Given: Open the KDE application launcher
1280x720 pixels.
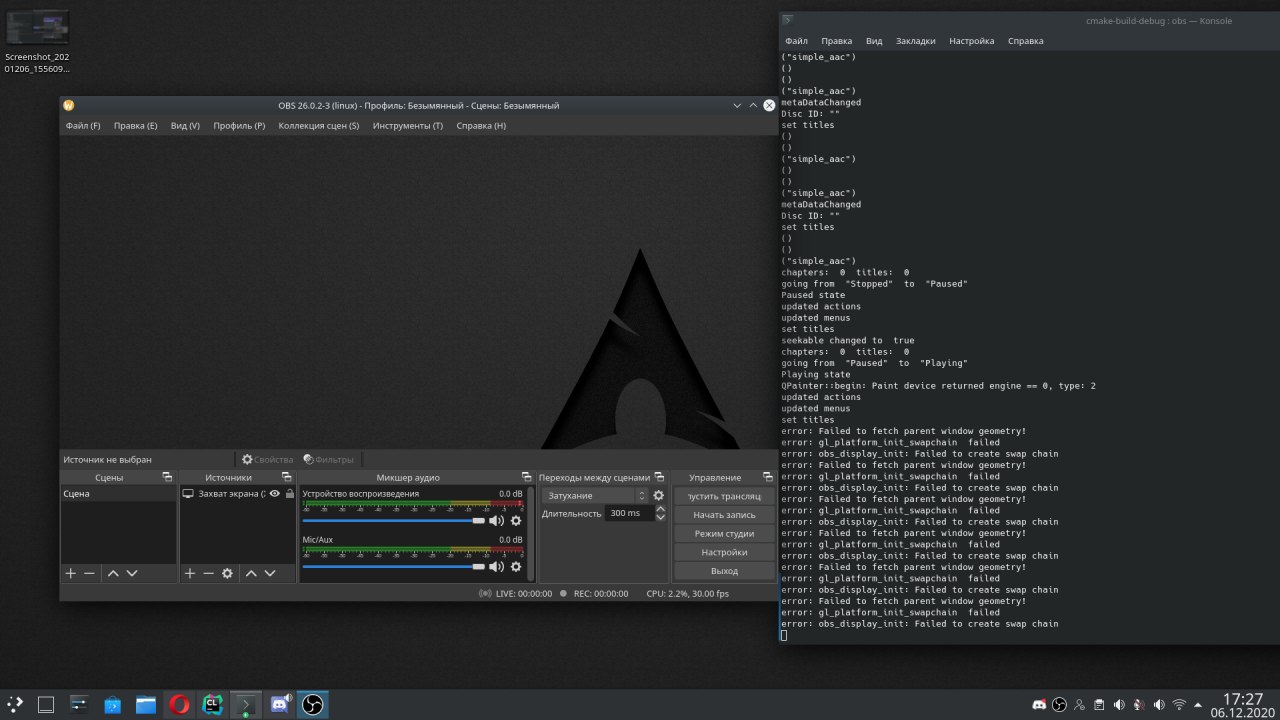Looking at the screenshot, I should tap(16, 705).
